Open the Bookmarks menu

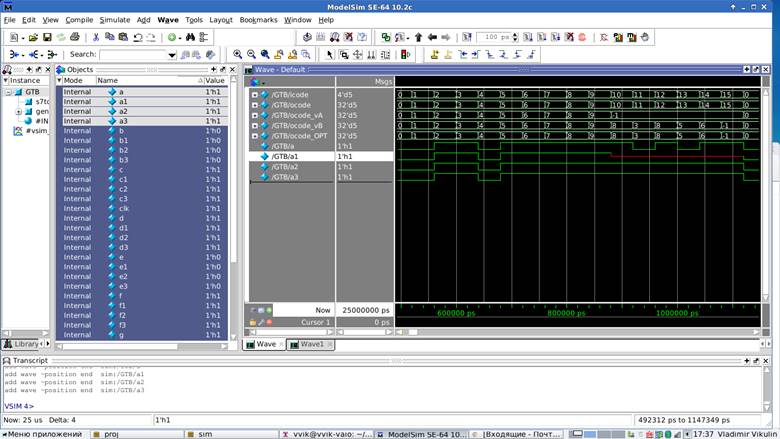(x=258, y=19)
